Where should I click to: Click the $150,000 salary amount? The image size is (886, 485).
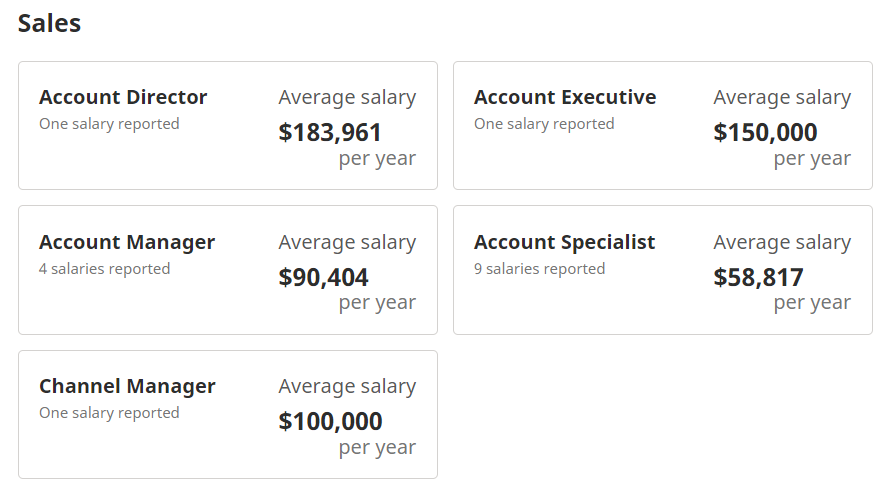pos(765,132)
